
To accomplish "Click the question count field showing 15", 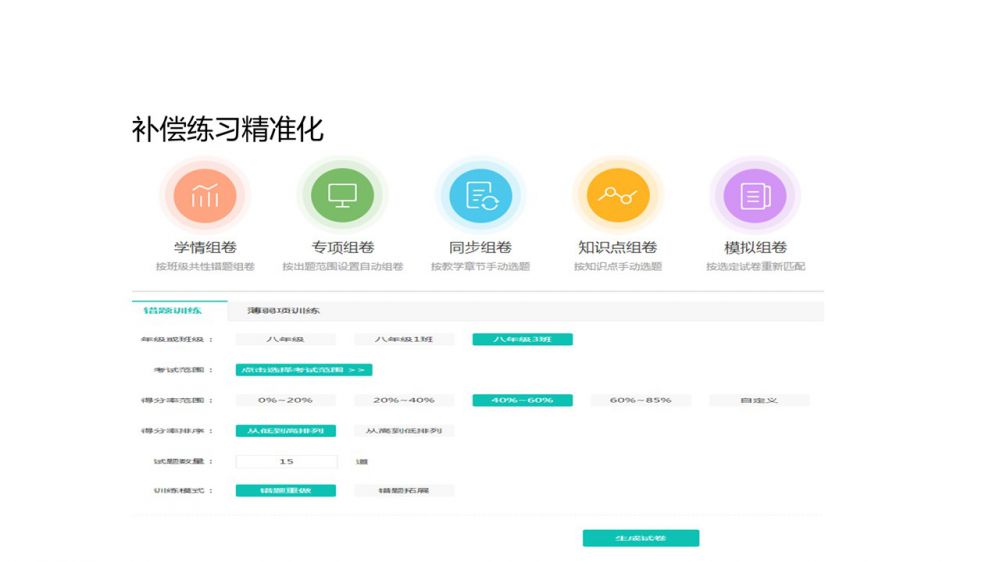I will pyautogui.click(x=286, y=461).
